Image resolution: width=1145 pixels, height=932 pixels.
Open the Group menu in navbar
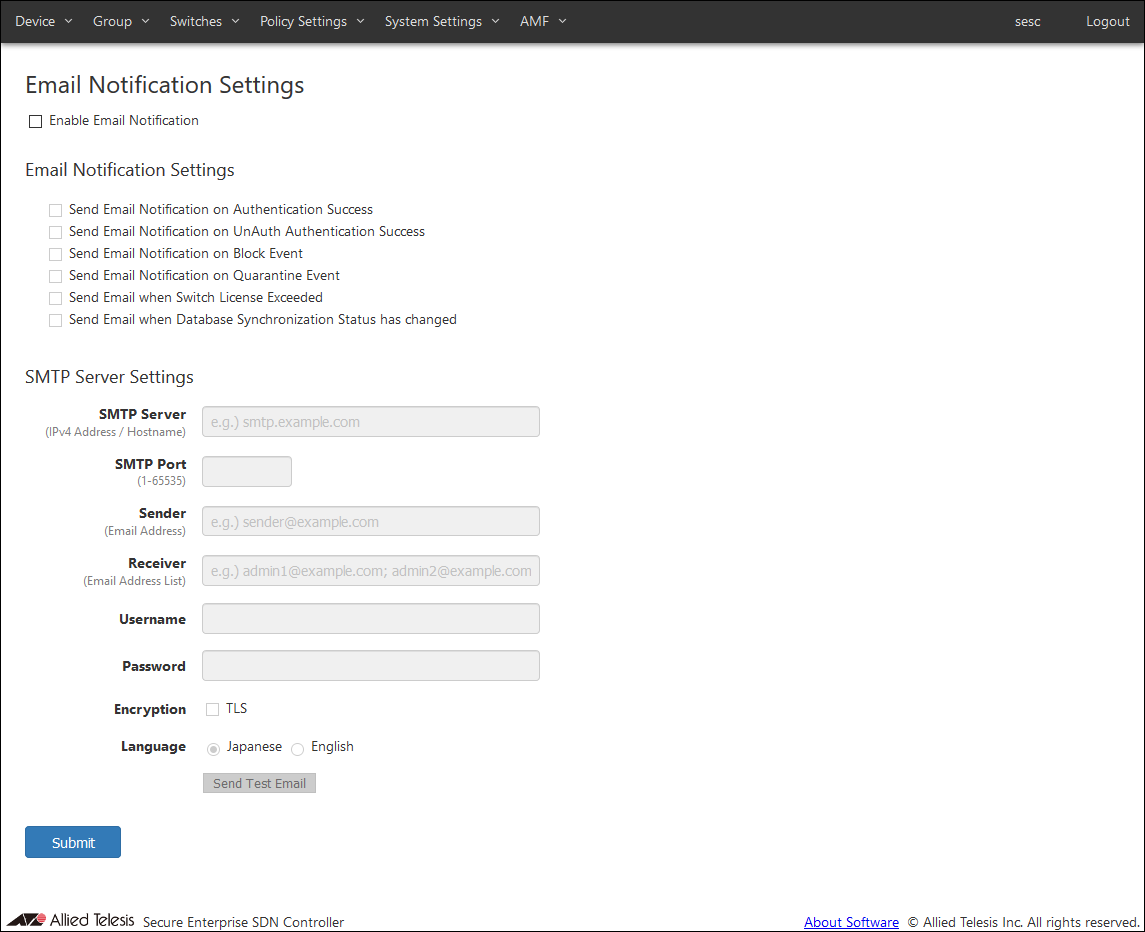(x=121, y=21)
